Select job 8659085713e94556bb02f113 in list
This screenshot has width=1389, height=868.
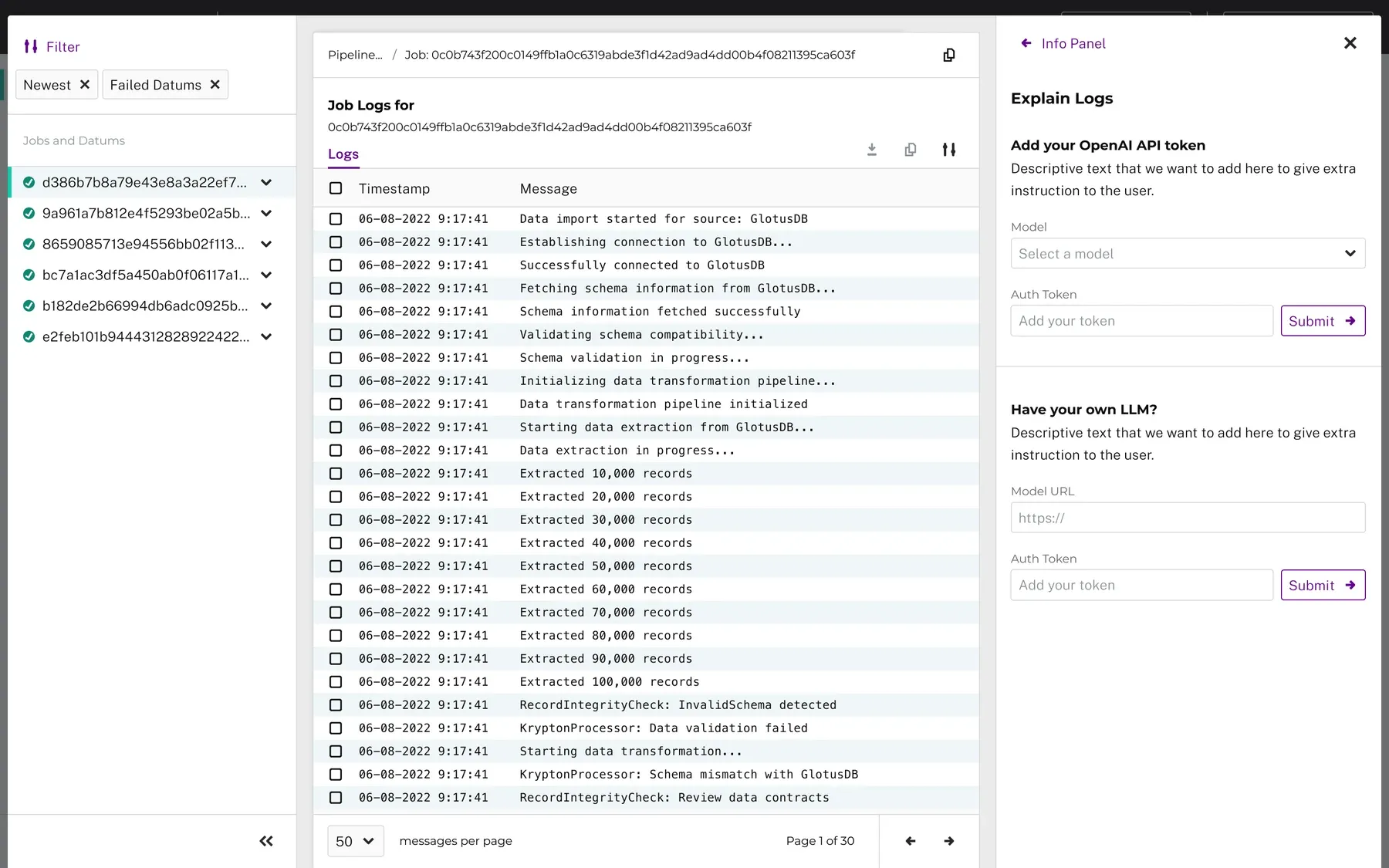pos(152,244)
